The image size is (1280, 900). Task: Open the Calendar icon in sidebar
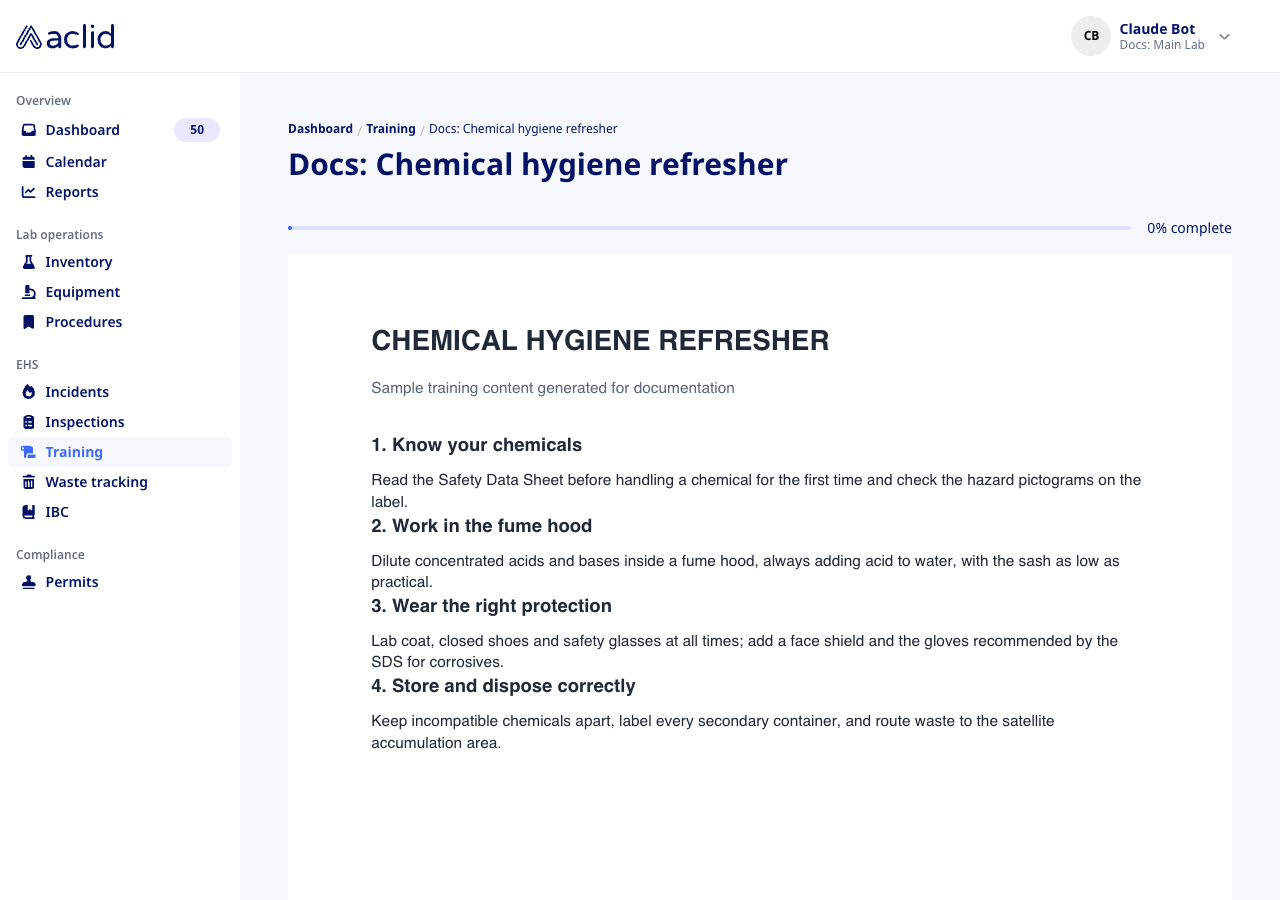[x=29, y=162]
